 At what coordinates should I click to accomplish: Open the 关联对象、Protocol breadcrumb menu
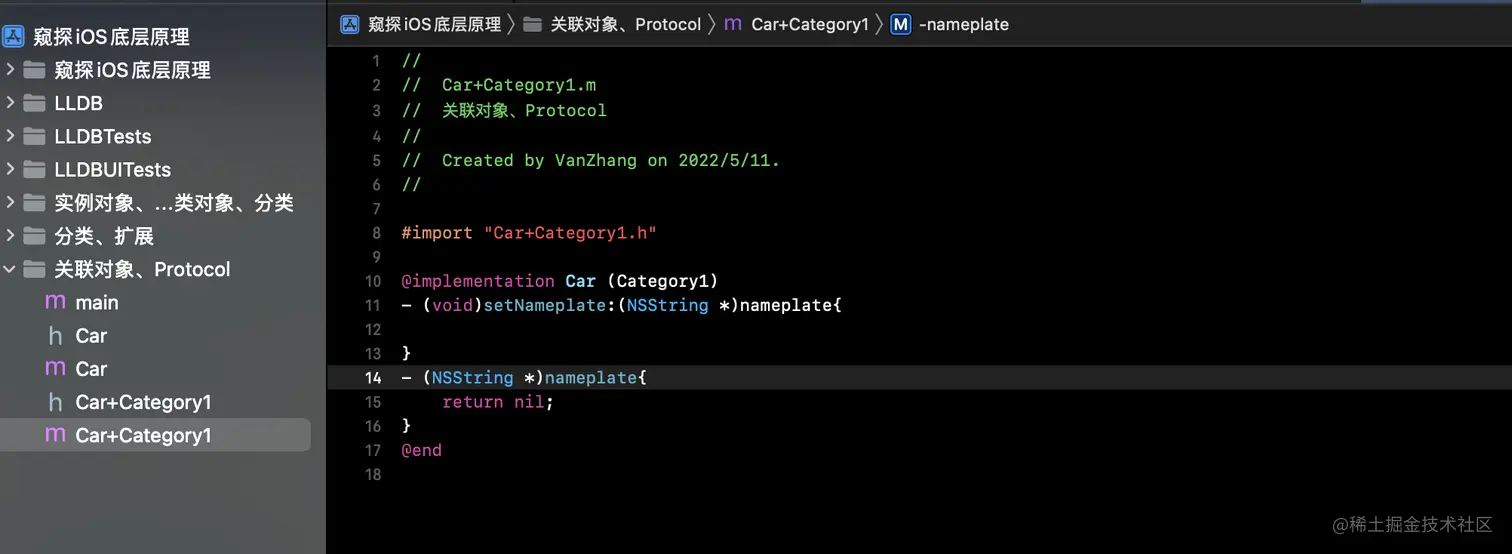pyautogui.click(x=625, y=24)
